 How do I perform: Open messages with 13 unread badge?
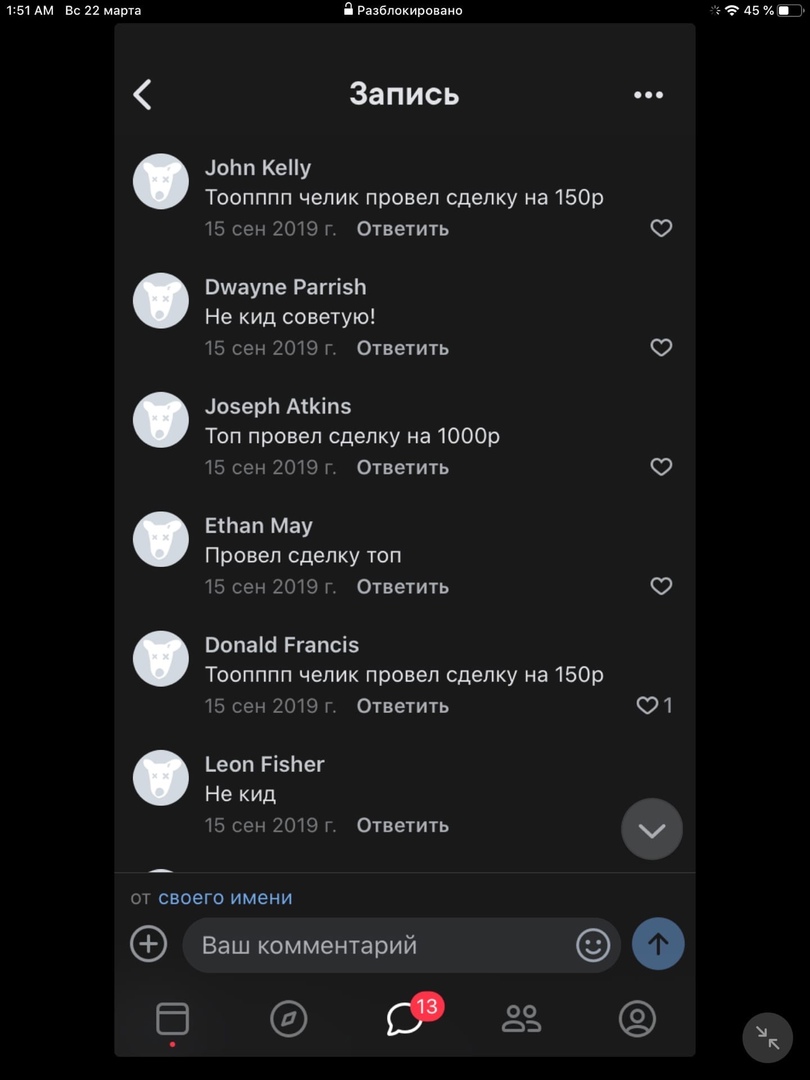pos(405,1019)
